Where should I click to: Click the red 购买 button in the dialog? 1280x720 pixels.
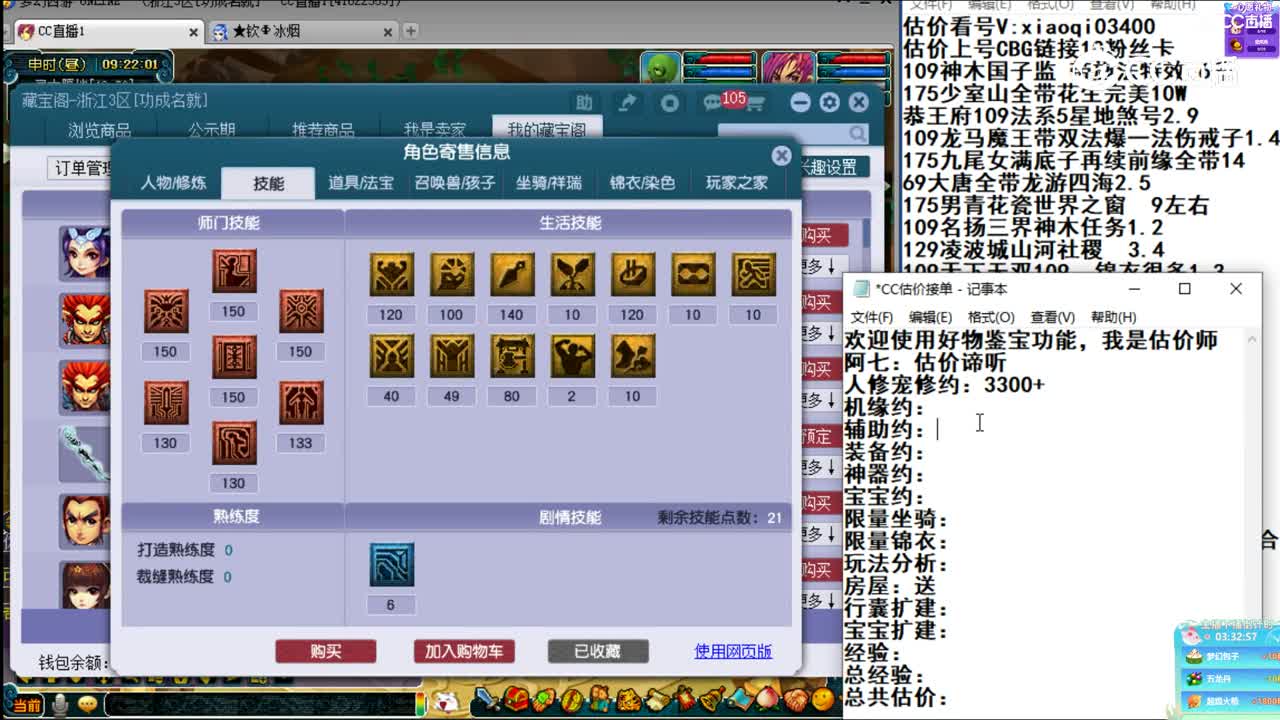(326, 651)
